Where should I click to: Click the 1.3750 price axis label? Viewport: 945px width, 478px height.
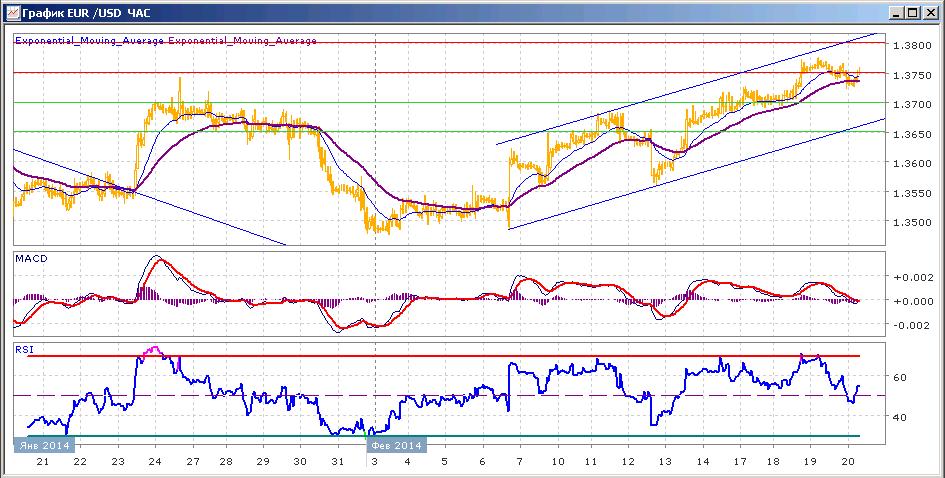pyautogui.click(x=911, y=75)
